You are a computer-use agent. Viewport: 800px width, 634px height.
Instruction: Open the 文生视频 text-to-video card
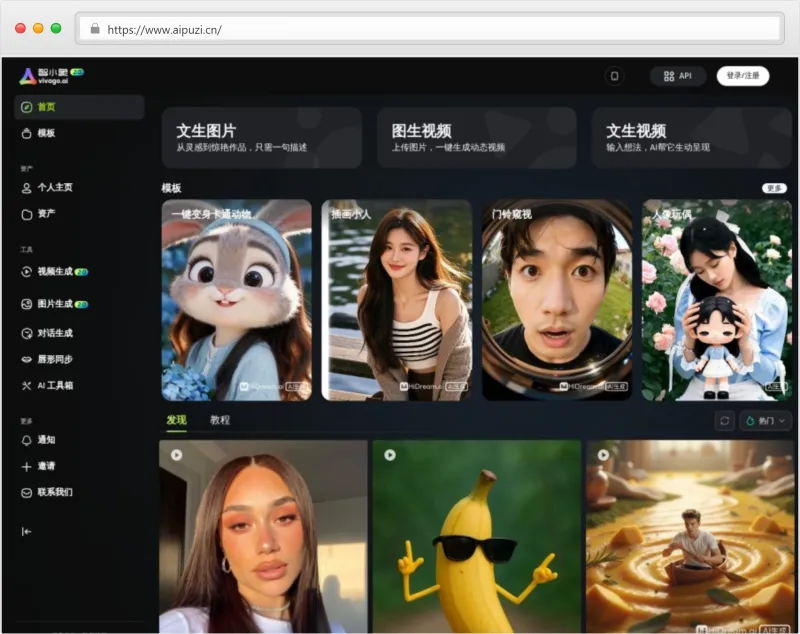pyautogui.click(x=690, y=137)
